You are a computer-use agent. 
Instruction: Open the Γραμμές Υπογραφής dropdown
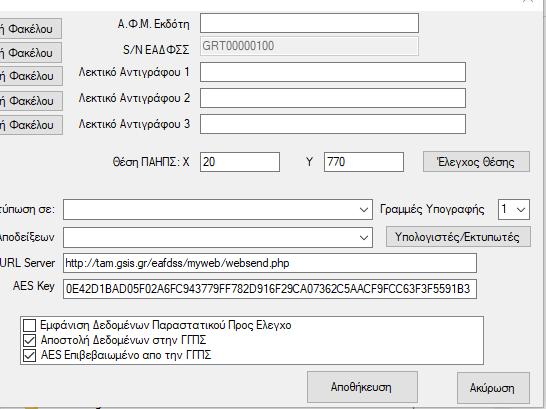click(x=514, y=210)
